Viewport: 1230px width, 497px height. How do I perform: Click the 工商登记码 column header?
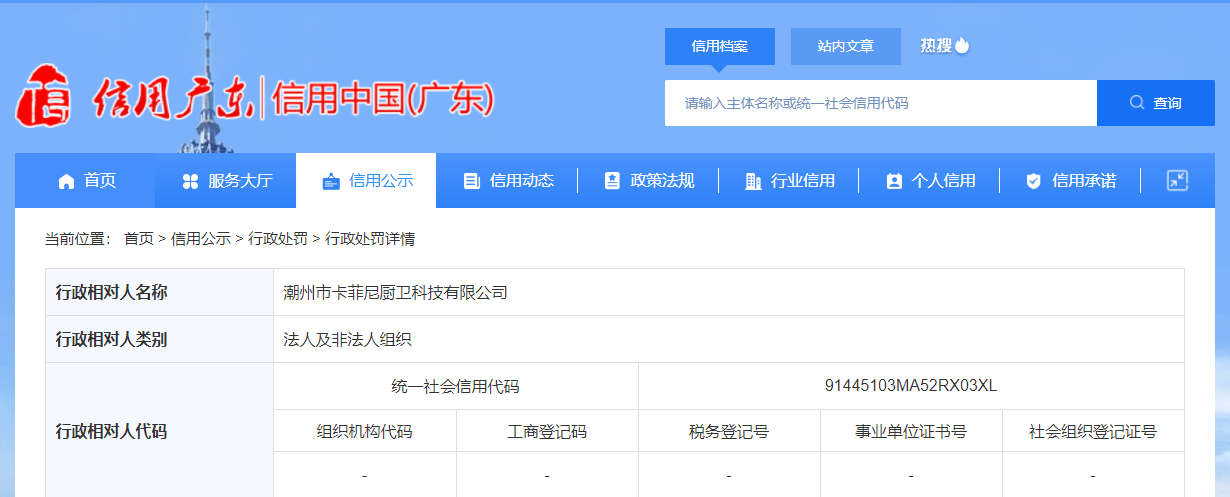(x=547, y=432)
